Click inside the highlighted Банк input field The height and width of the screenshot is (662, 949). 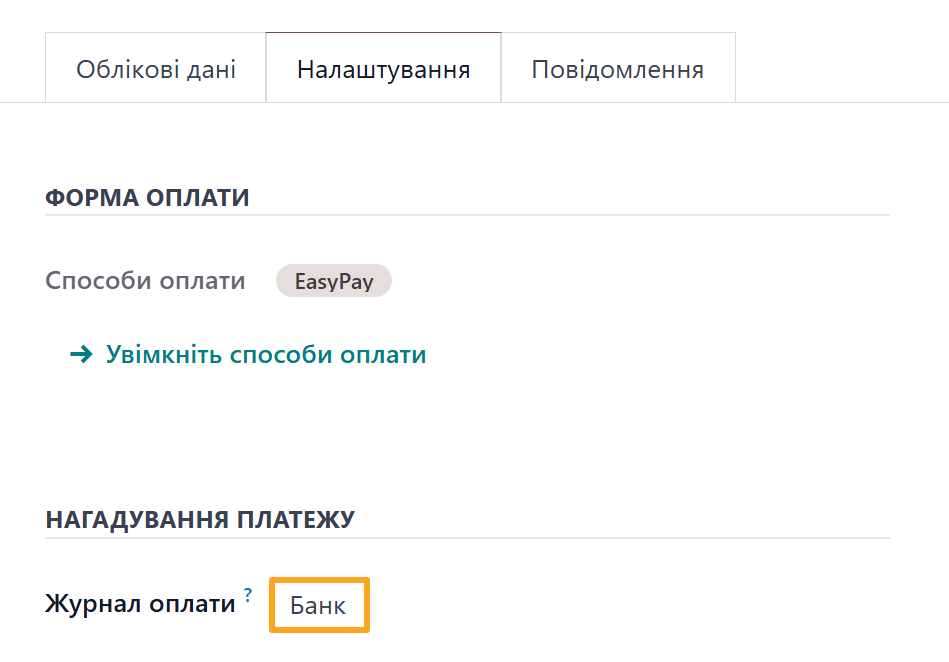coord(318,604)
